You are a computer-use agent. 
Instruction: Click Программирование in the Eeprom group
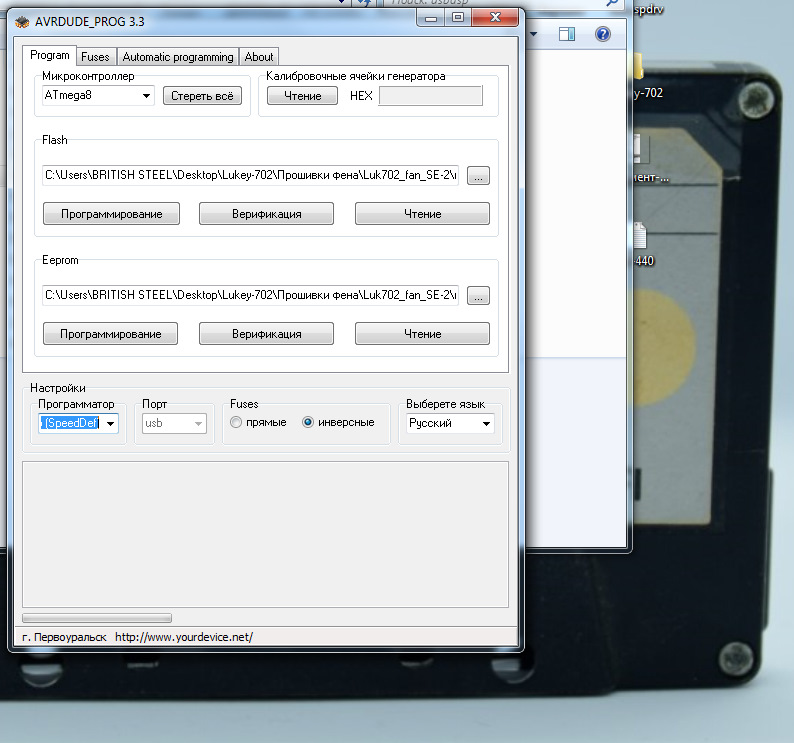tap(110, 334)
